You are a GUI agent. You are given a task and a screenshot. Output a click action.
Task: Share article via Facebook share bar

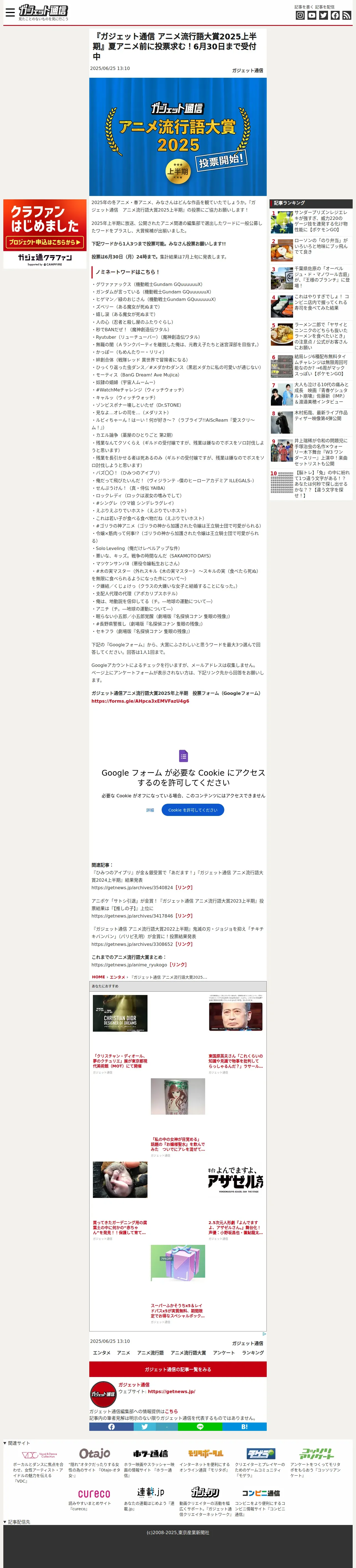[x=111, y=1427]
